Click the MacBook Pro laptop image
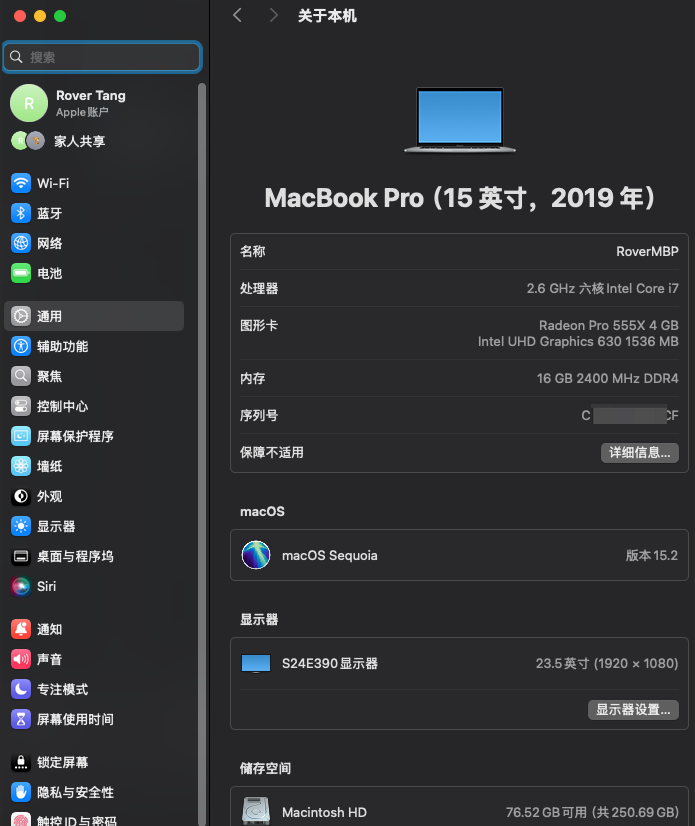Image resolution: width=695 pixels, height=826 pixels. (x=460, y=120)
